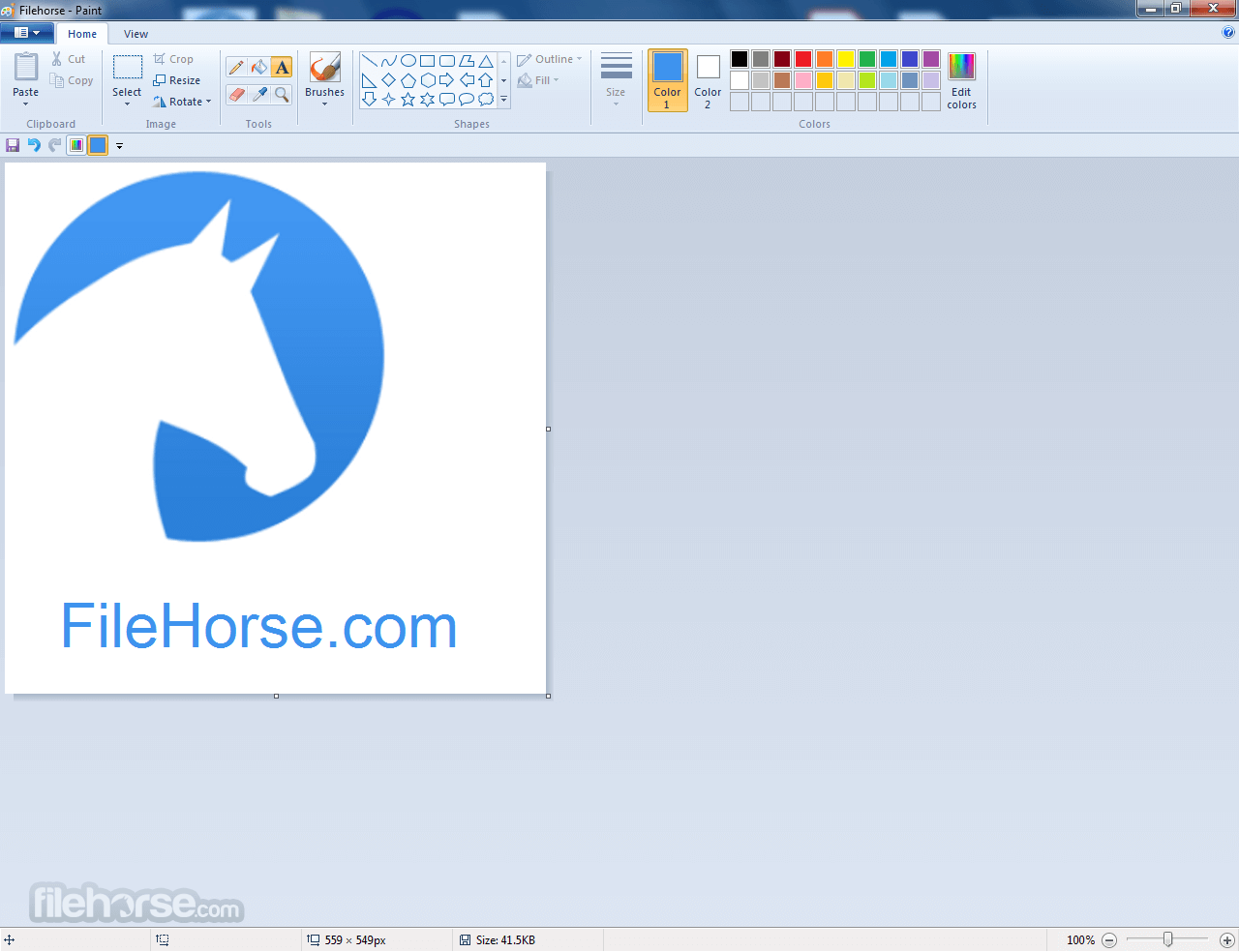Choose the Right arrow shape
This screenshot has height=952, width=1239.
pos(446,79)
